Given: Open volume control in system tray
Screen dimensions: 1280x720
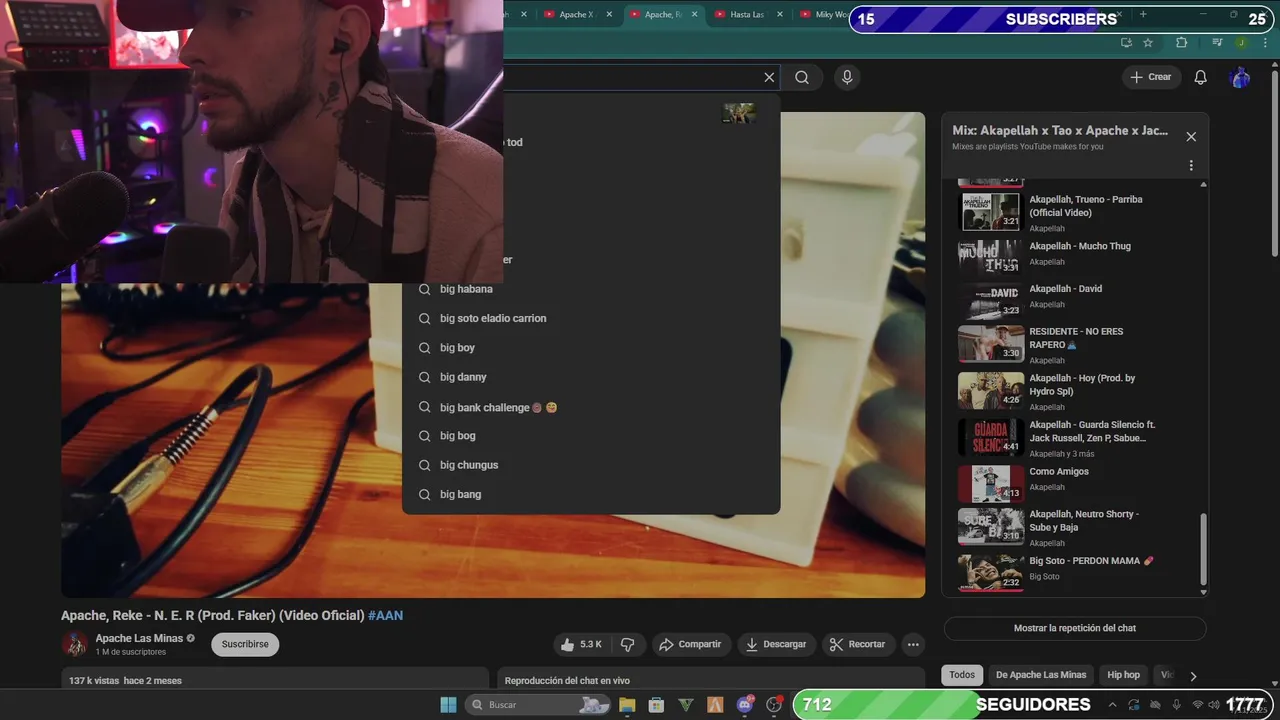Looking at the screenshot, I should tap(1216, 704).
